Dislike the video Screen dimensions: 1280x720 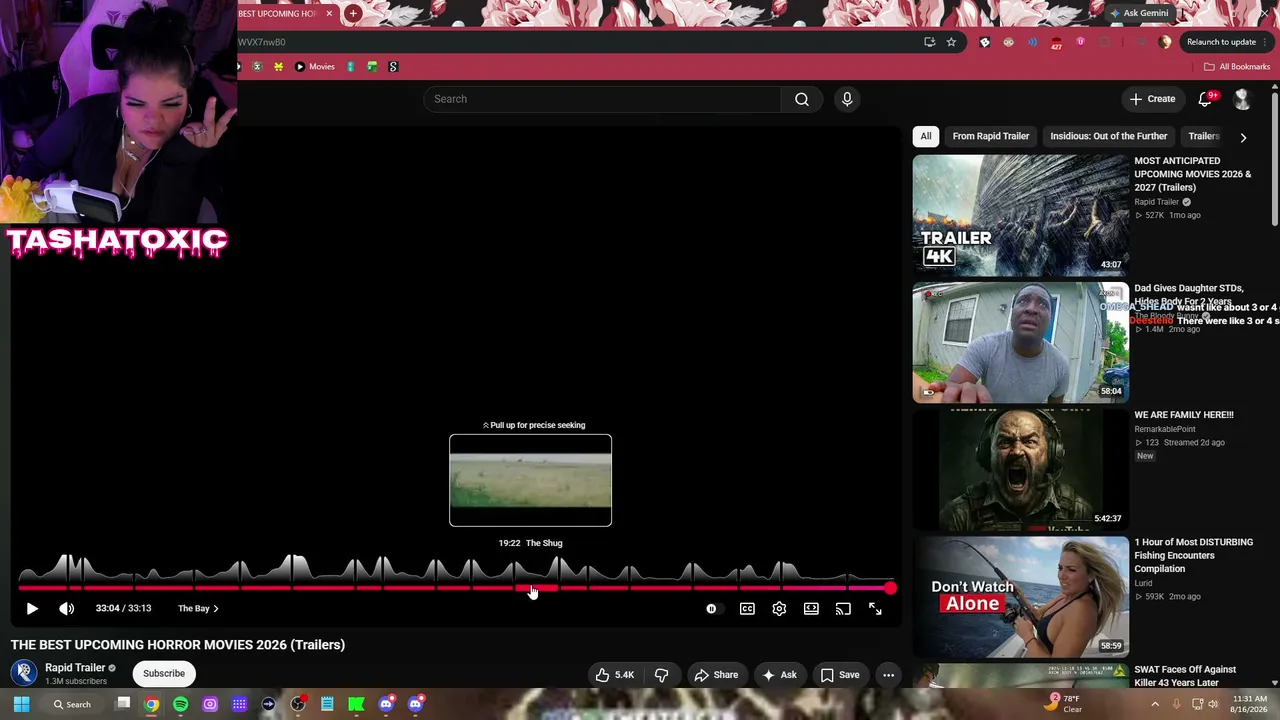(661, 675)
